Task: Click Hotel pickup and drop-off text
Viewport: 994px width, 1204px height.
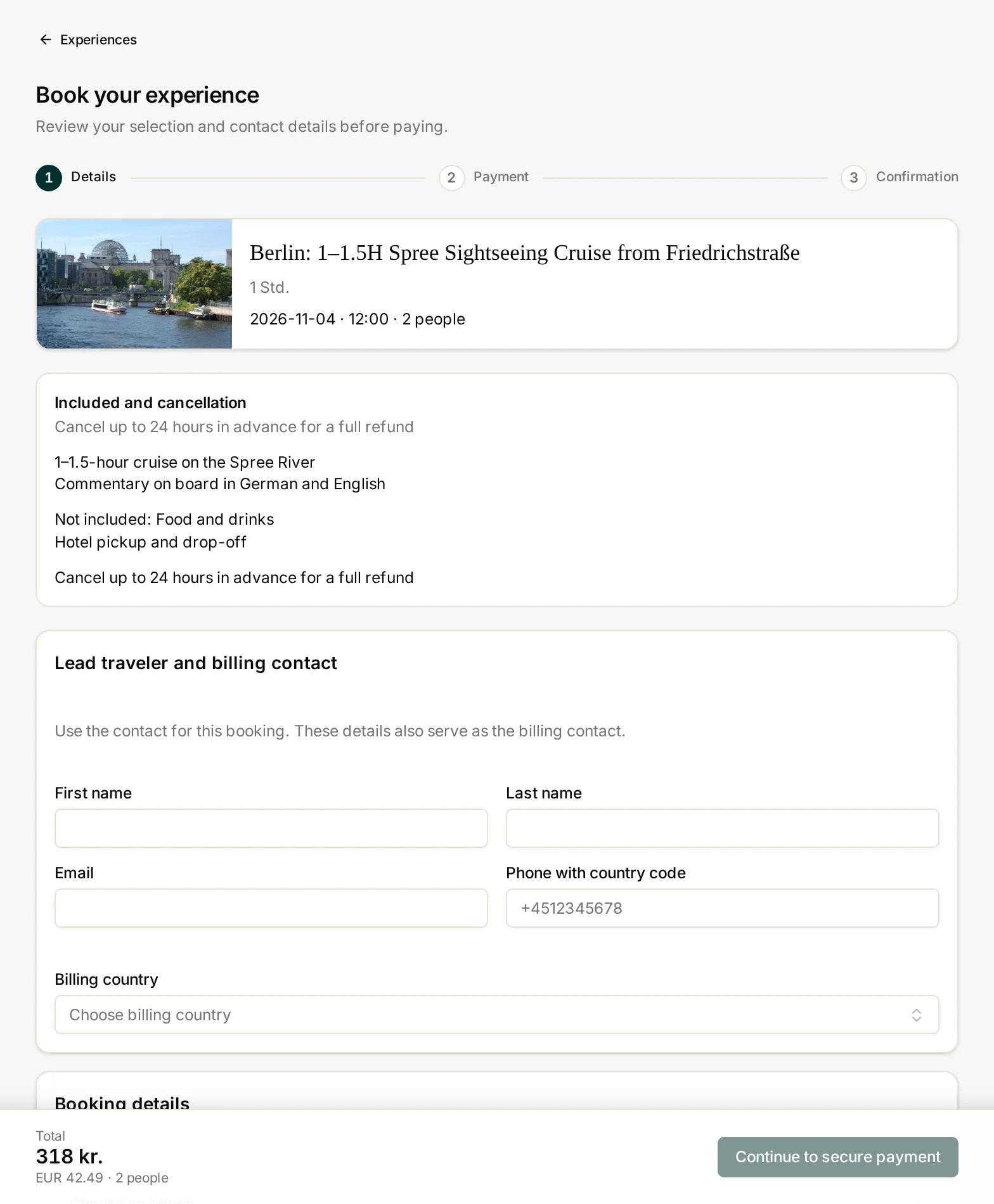Action: pos(150,542)
